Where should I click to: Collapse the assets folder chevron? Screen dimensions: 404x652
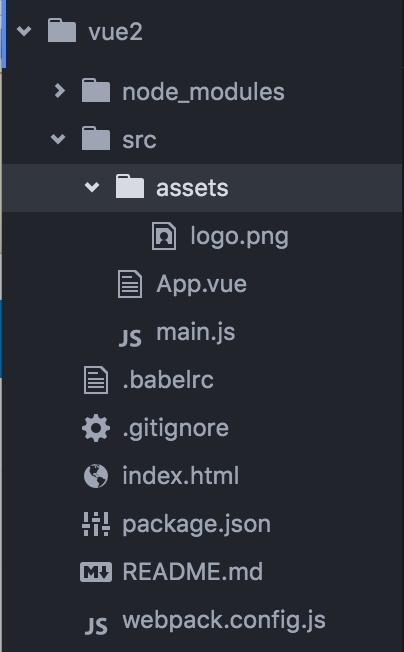(x=92, y=187)
